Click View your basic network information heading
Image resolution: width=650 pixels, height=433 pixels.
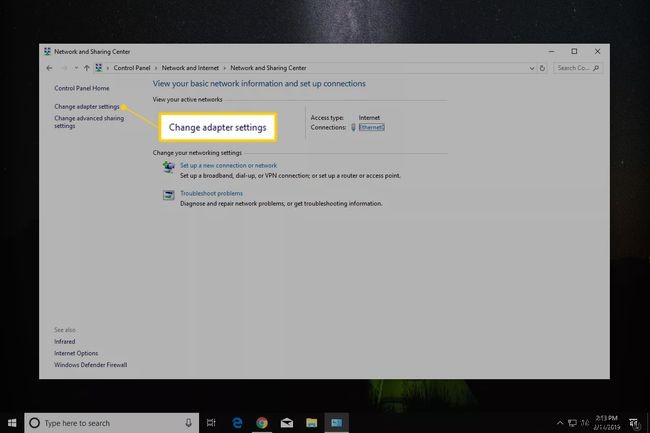(x=259, y=84)
